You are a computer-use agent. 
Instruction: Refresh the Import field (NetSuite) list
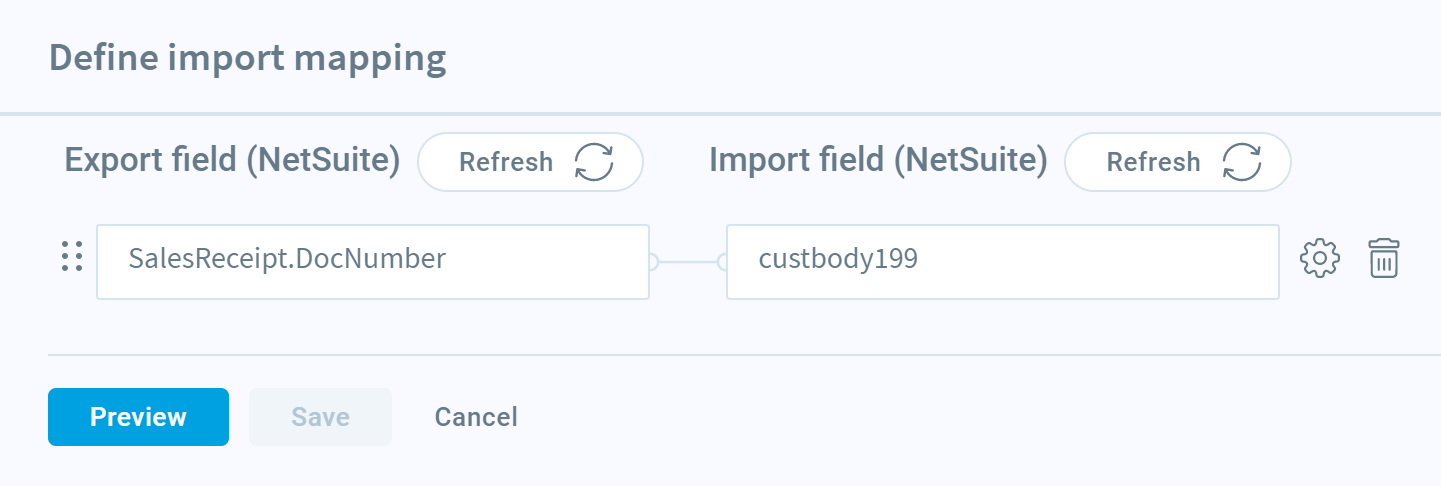[1178, 162]
